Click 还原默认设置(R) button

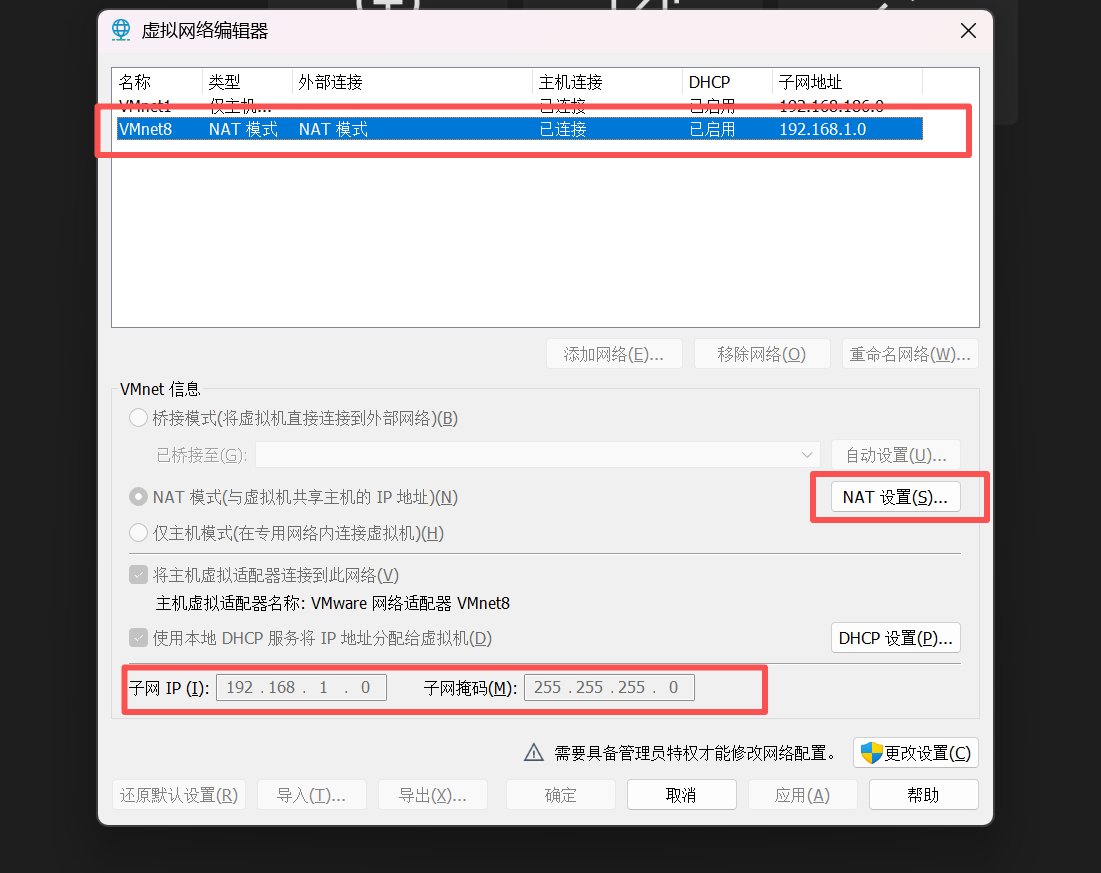pos(179,795)
